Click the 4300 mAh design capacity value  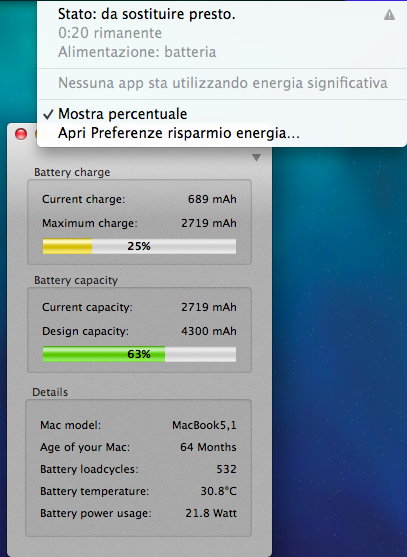(209, 331)
